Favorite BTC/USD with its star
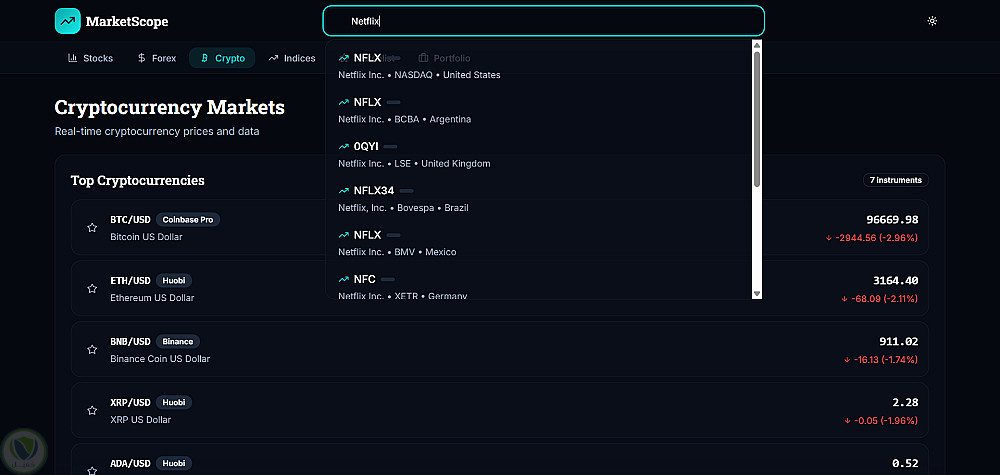This screenshot has width=1000, height=475. (x=92, y=228)
